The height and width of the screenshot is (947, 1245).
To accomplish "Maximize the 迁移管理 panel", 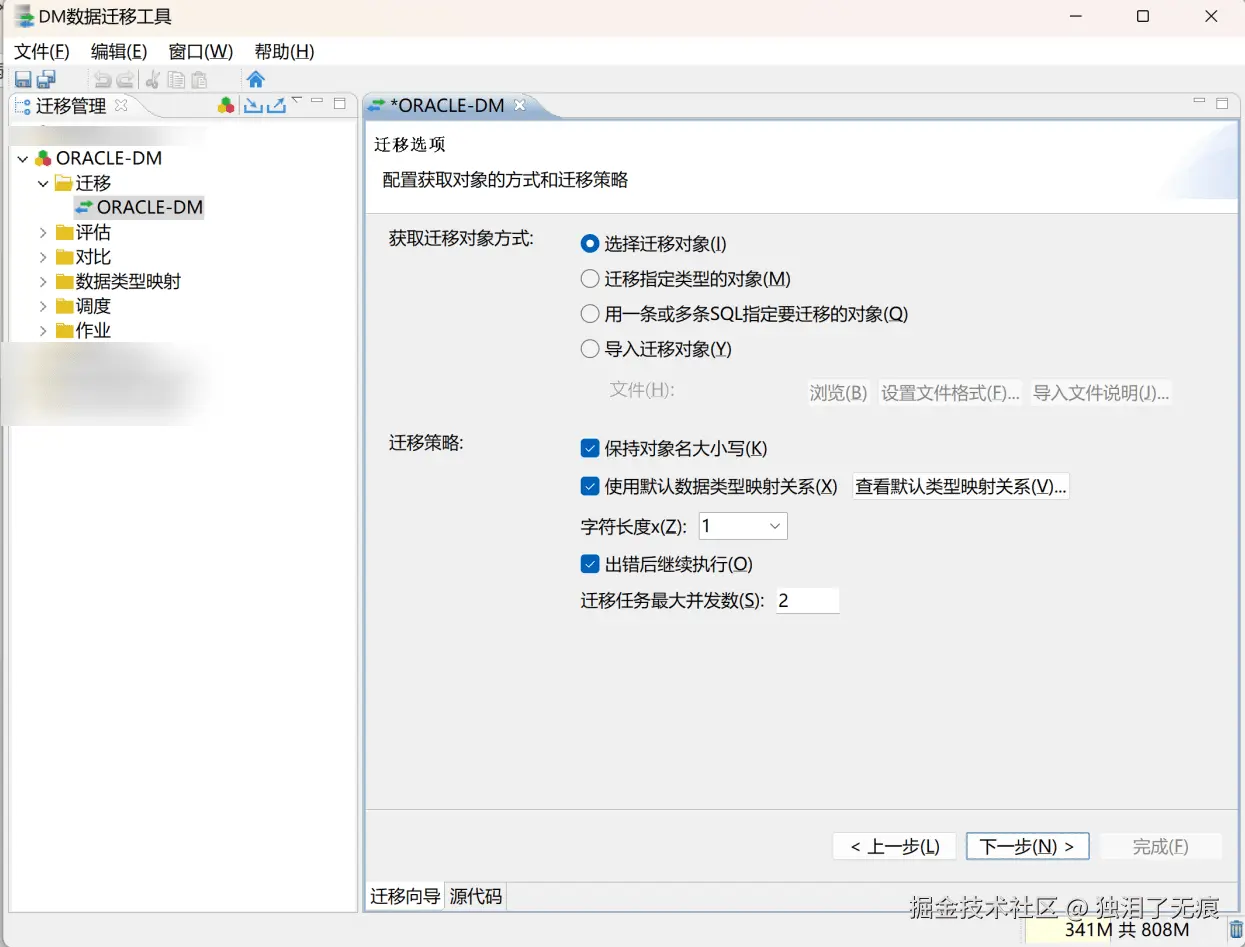I will [340, 102].
